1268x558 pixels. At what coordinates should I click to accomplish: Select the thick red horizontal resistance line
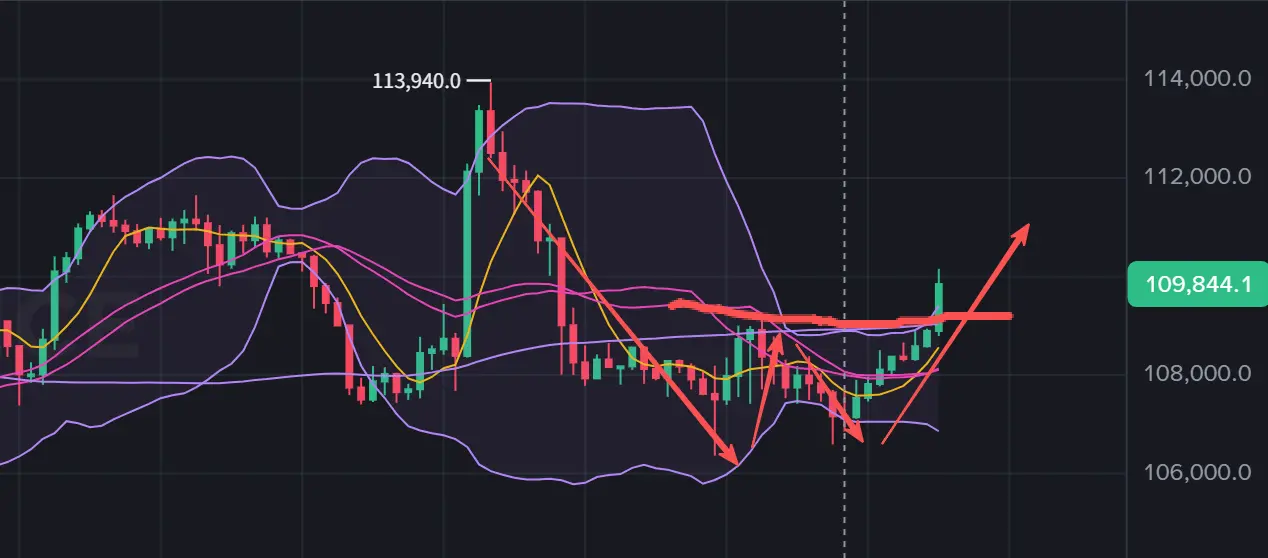tap(840, 318)
